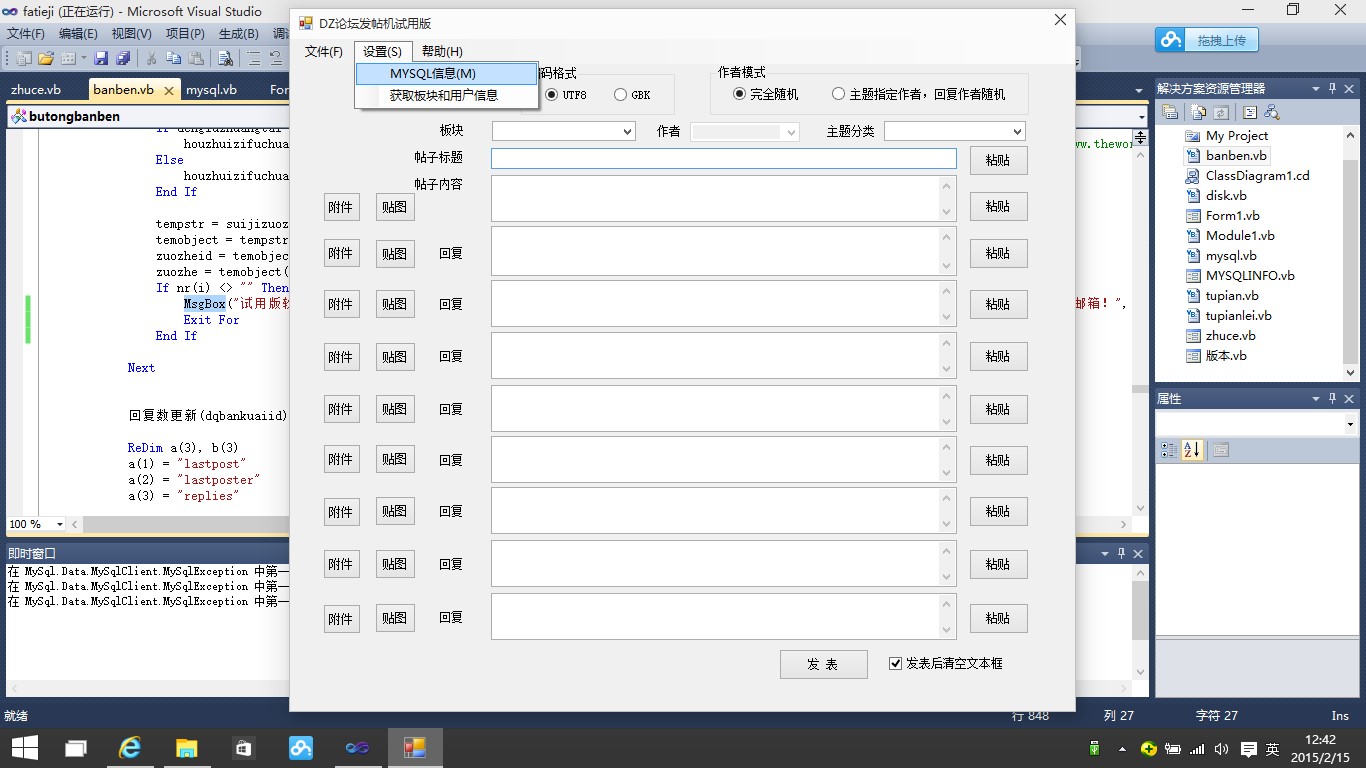Viewport: 1366px width, 768px height.
Task: Open Form1.vb in Solution Explorer
Action: click(x=1232, y=216)
